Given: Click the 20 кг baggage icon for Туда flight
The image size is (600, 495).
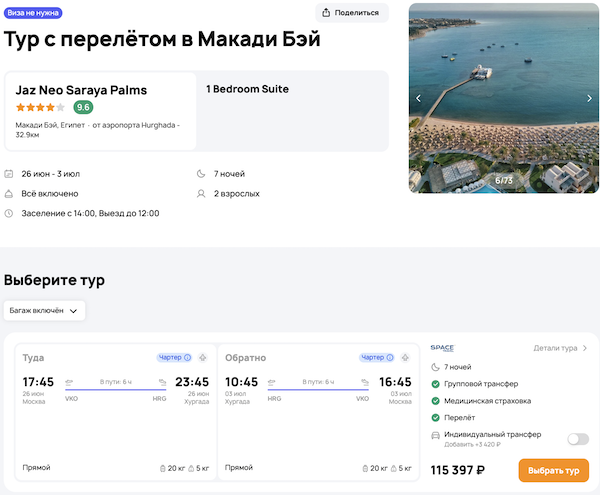Looking at the screenshot, I should [164, 468].
